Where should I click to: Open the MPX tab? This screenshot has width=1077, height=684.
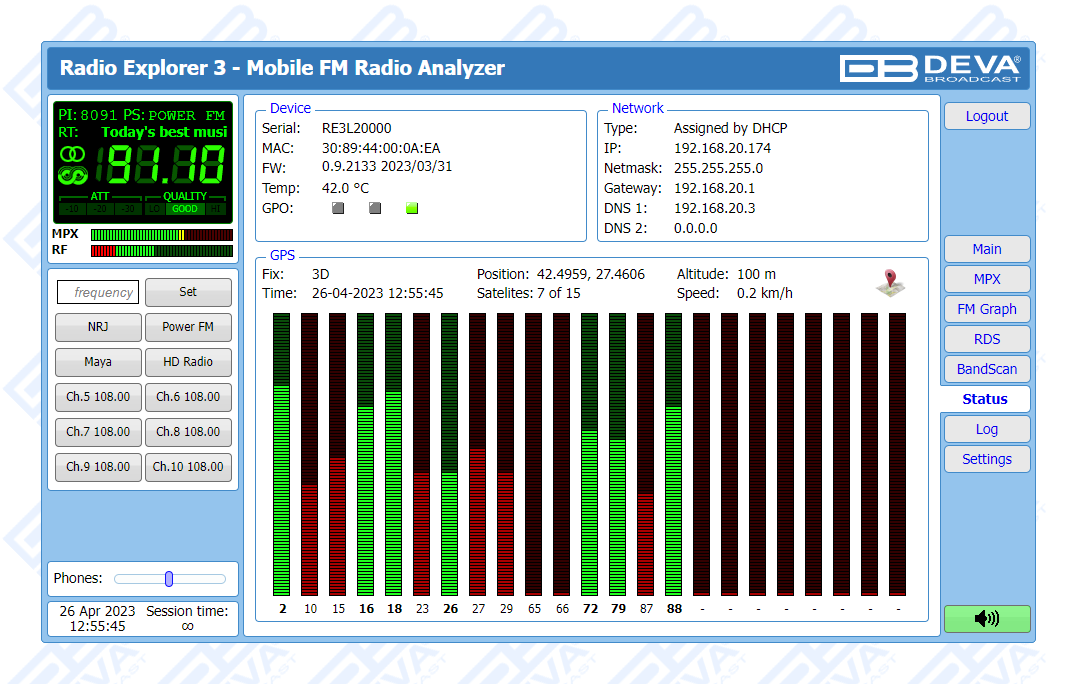(x=986, y=279)
